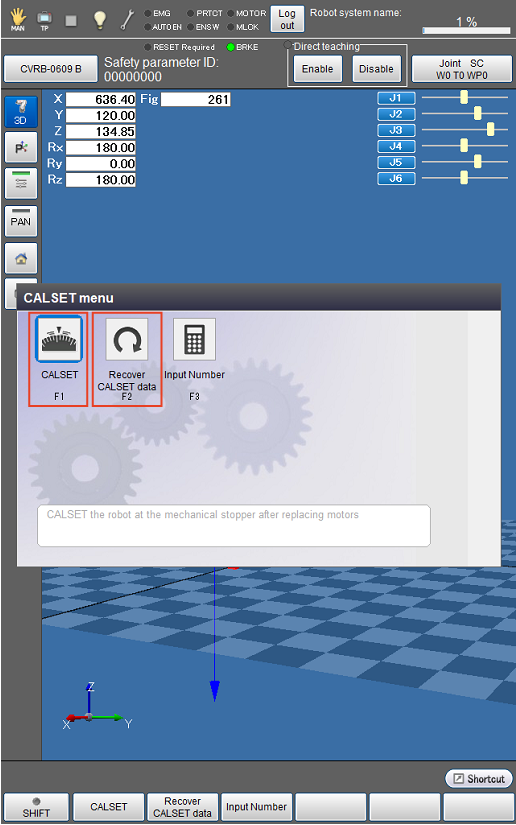Click the home view icon
The height and width of the screenshot is (825, 516).
21,258
